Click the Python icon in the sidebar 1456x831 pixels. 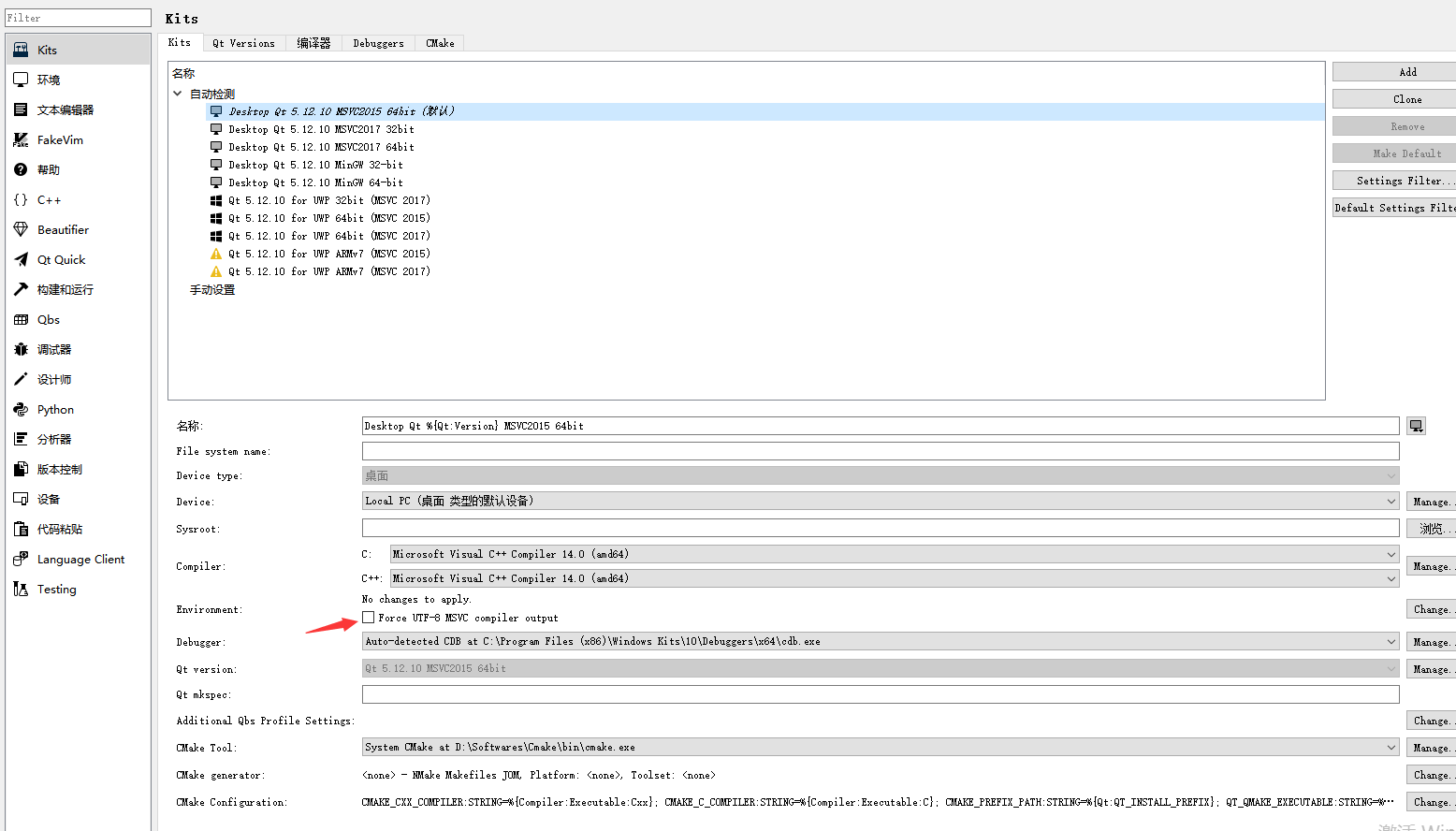[21, 410]
